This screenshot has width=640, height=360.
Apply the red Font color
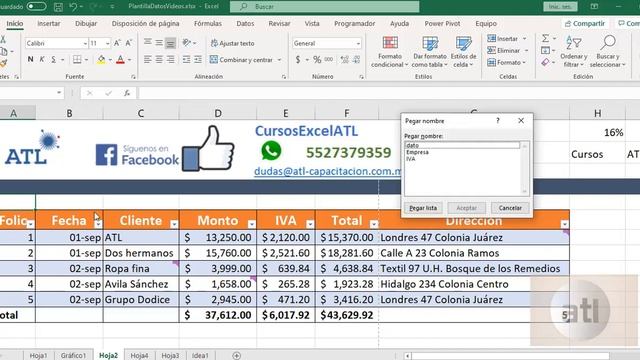120,60
